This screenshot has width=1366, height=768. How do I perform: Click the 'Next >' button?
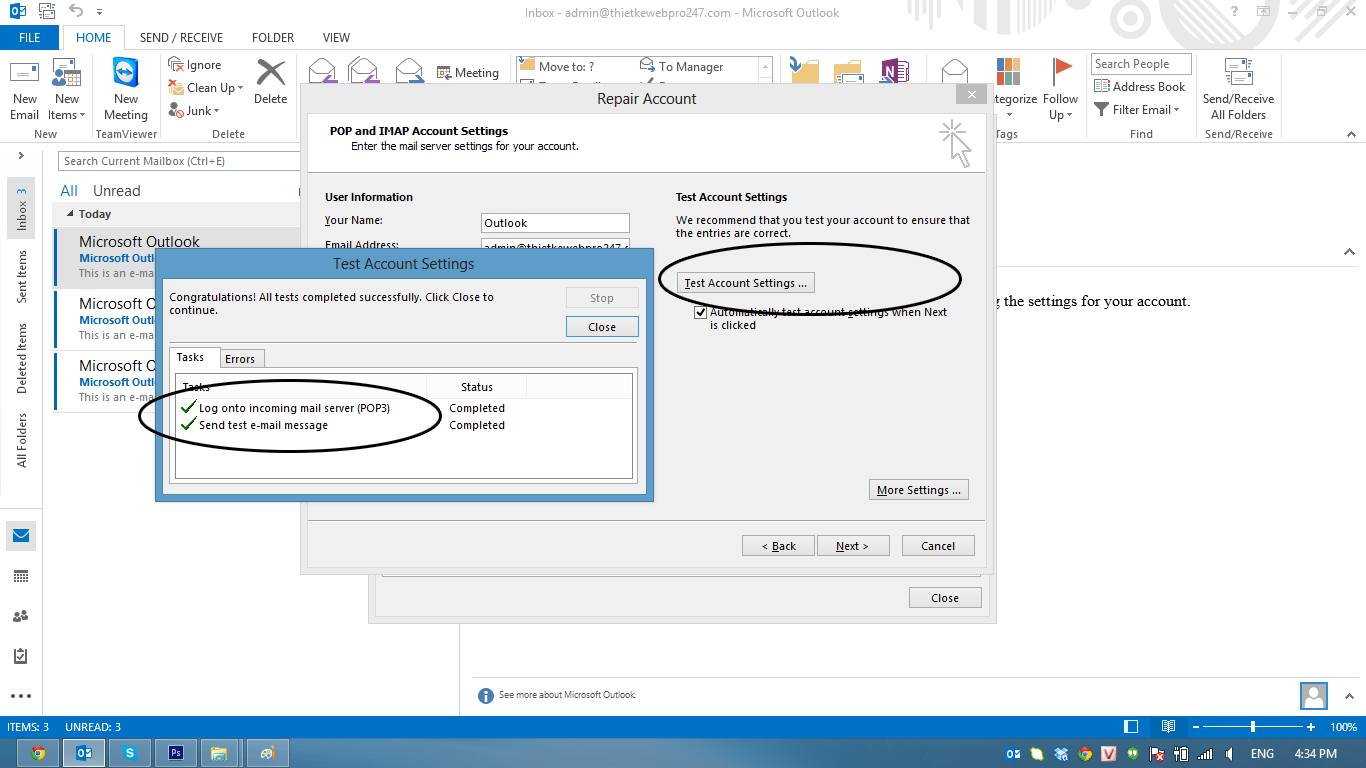[852, 546]
